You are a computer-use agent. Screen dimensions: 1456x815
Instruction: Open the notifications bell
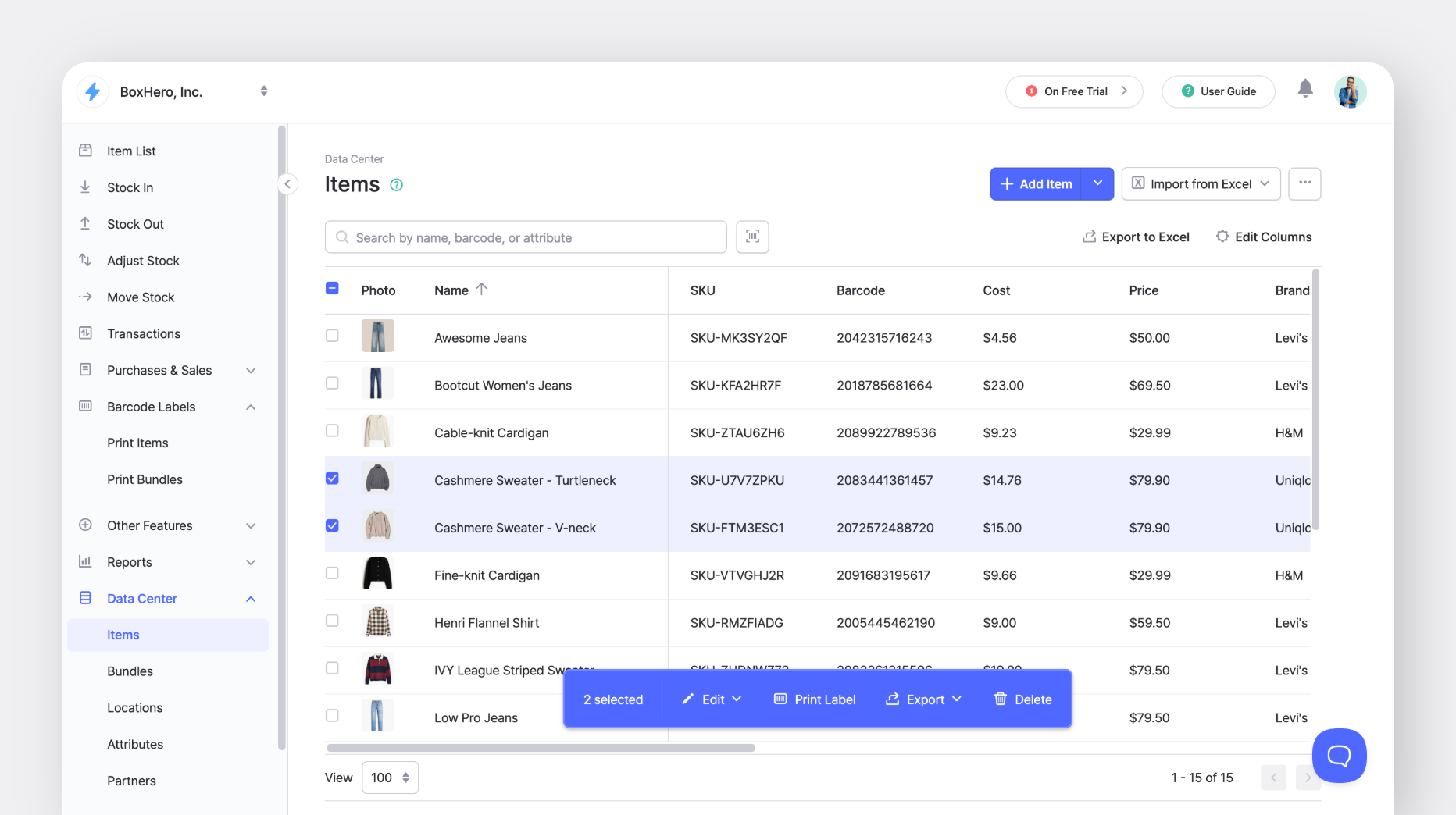click(1304, 89)
